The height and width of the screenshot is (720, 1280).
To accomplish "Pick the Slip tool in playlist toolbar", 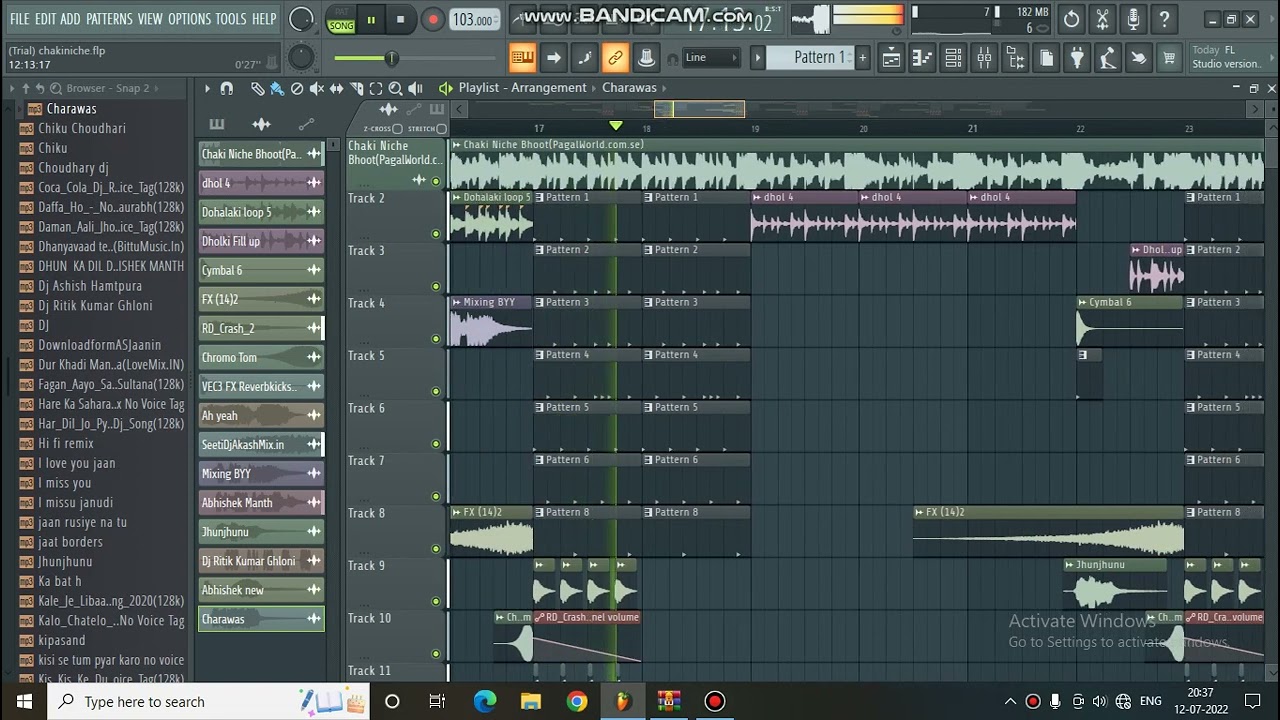I will pyautogui.click(x=337, y=89).
